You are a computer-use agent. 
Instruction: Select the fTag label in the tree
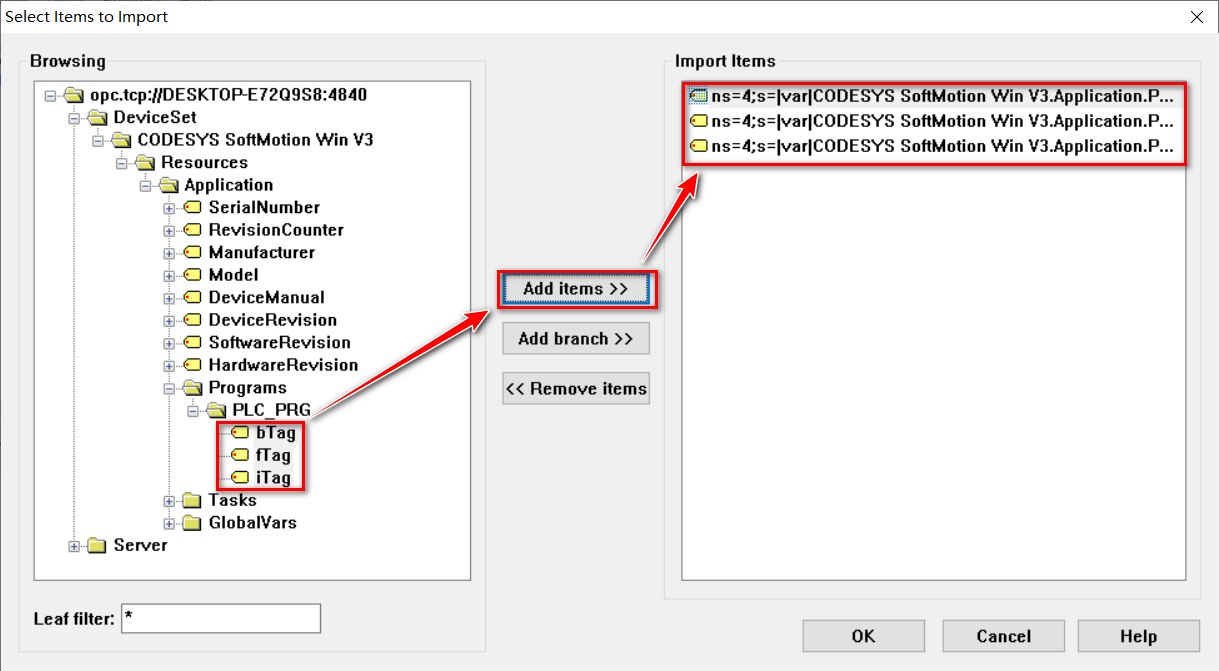pyautogui.click(x=273, y=455)
